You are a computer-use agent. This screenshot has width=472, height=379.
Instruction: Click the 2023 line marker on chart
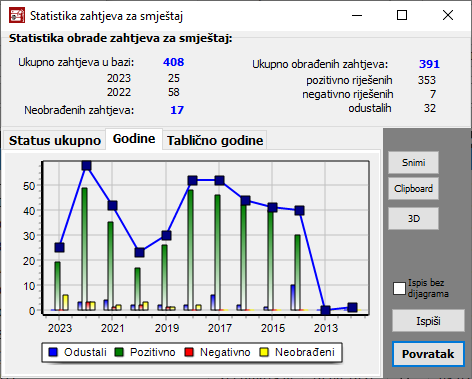60,247
